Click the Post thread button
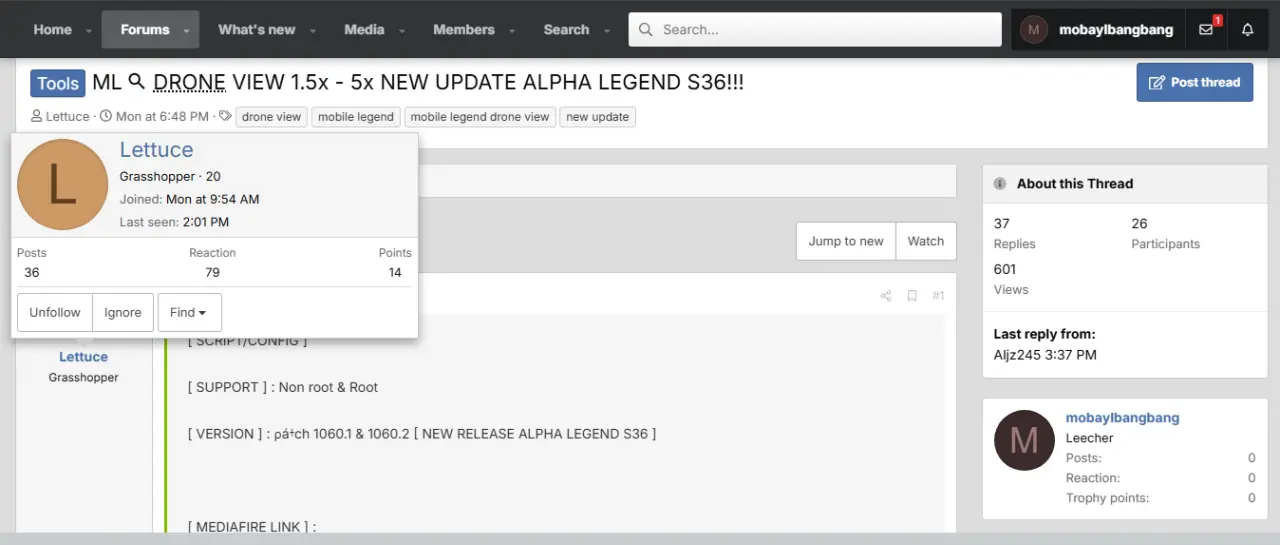This screenshot has width=1280, height=545. (x=1195, y=82)
